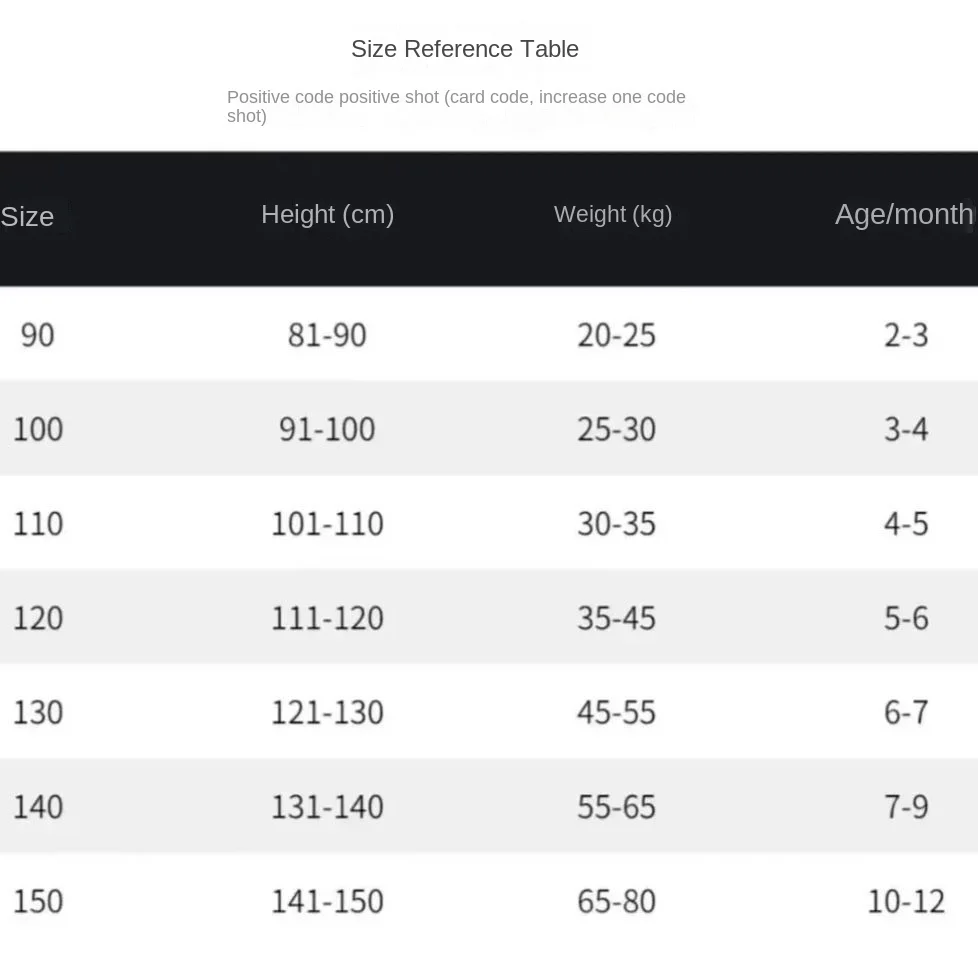The image size is (978, 978).
Task: Click the height 81-90 cell
Action: (x=327, y=335)
